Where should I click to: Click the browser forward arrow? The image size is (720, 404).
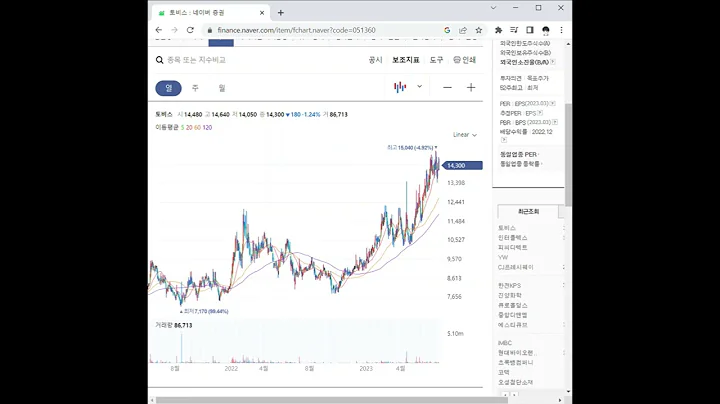pyautogui.click(x=174, y=30)
